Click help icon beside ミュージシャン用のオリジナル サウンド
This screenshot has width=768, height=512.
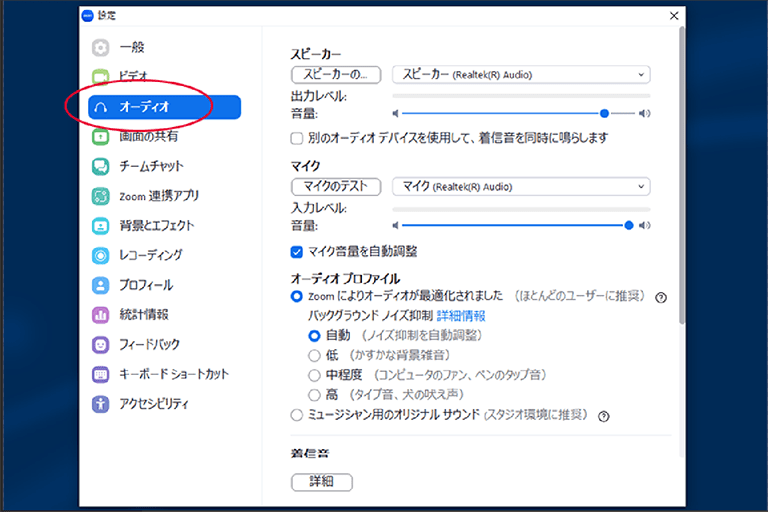(x=603, y=416)
